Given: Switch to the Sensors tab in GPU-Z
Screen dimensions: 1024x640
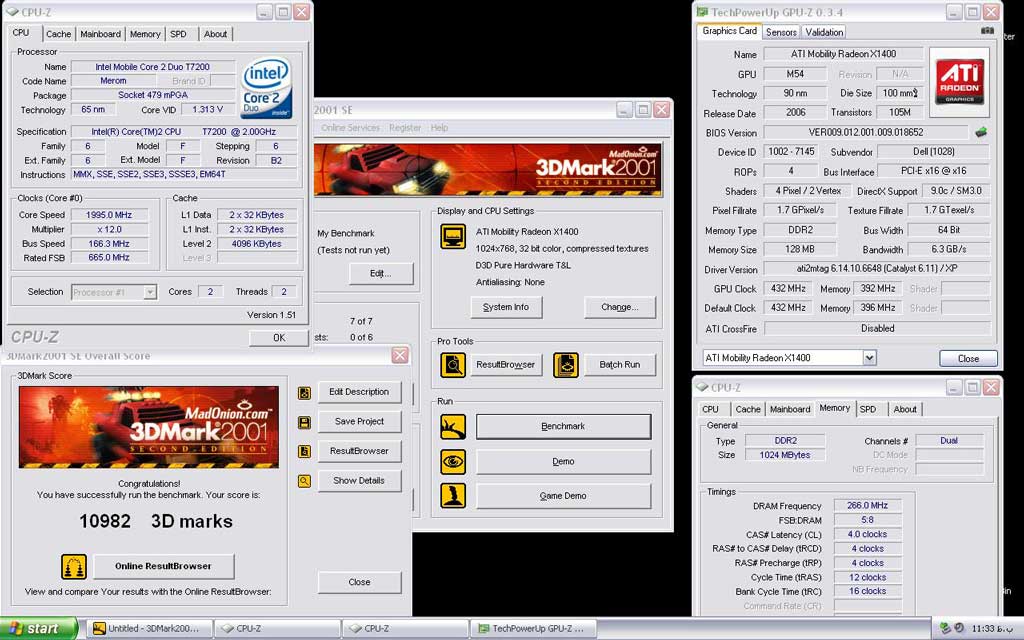Looking at the screenshot, I should coord(781,32).
